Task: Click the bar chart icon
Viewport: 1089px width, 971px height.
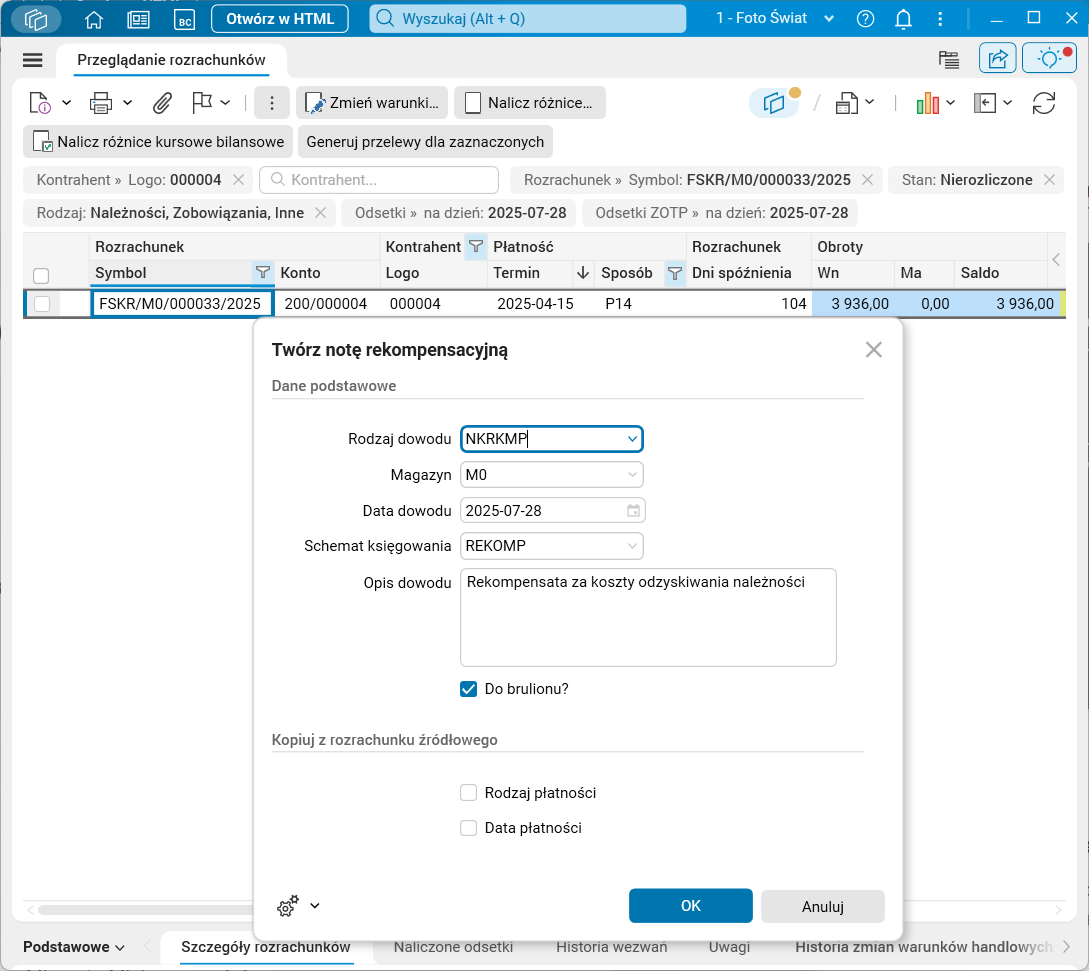Action: 927,103
